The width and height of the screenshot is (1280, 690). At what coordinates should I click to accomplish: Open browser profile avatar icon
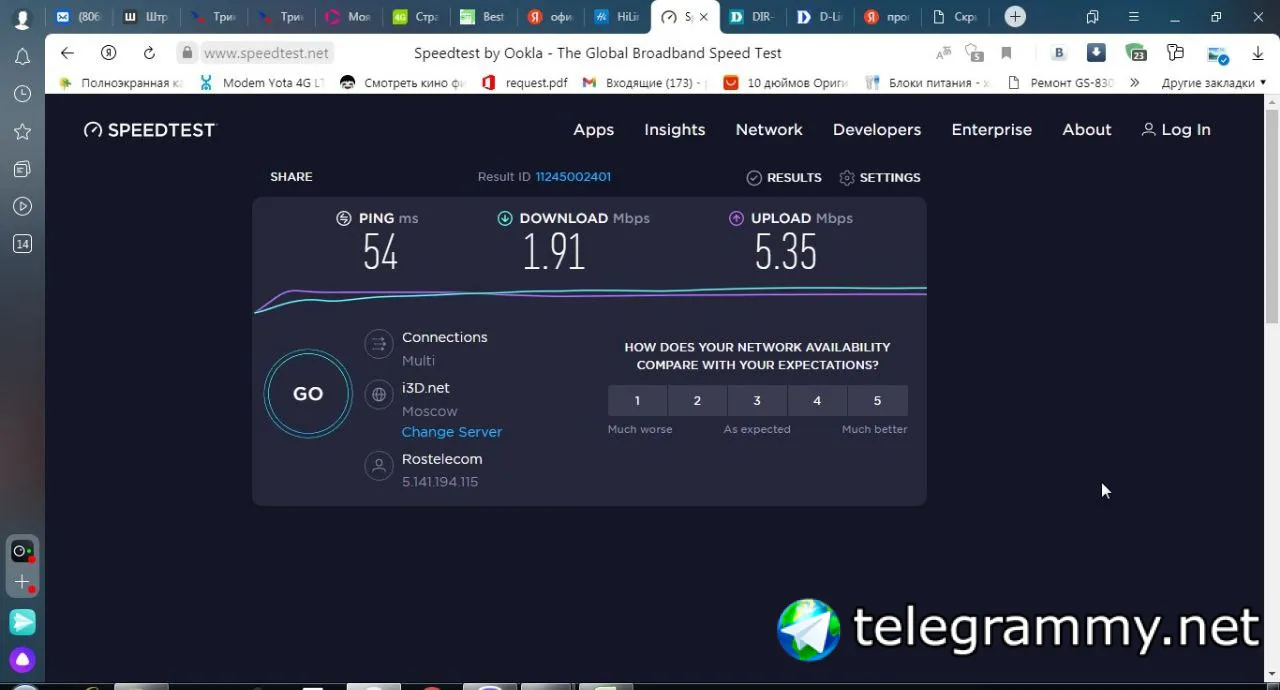(x=22, y=18)
